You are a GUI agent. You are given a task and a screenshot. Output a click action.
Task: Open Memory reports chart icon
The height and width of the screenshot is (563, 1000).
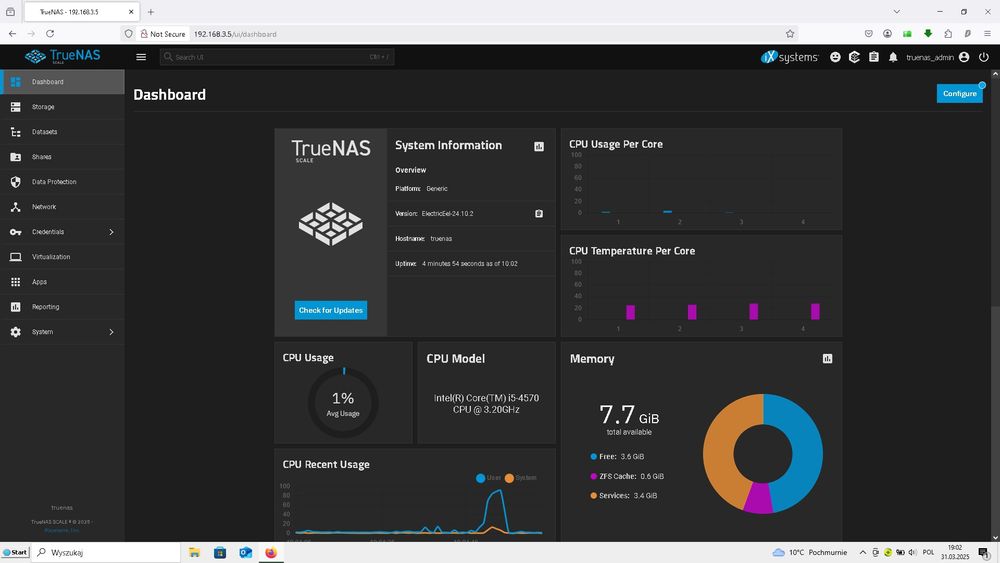pyautogui.click(x=827, y=359)
